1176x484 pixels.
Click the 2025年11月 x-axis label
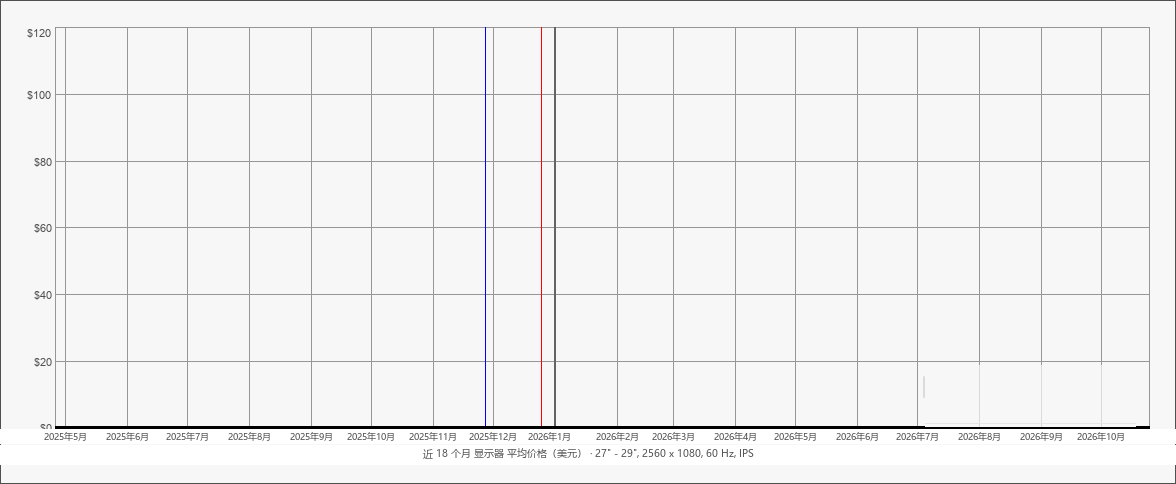pyautogui.click(x=434, y=436)
